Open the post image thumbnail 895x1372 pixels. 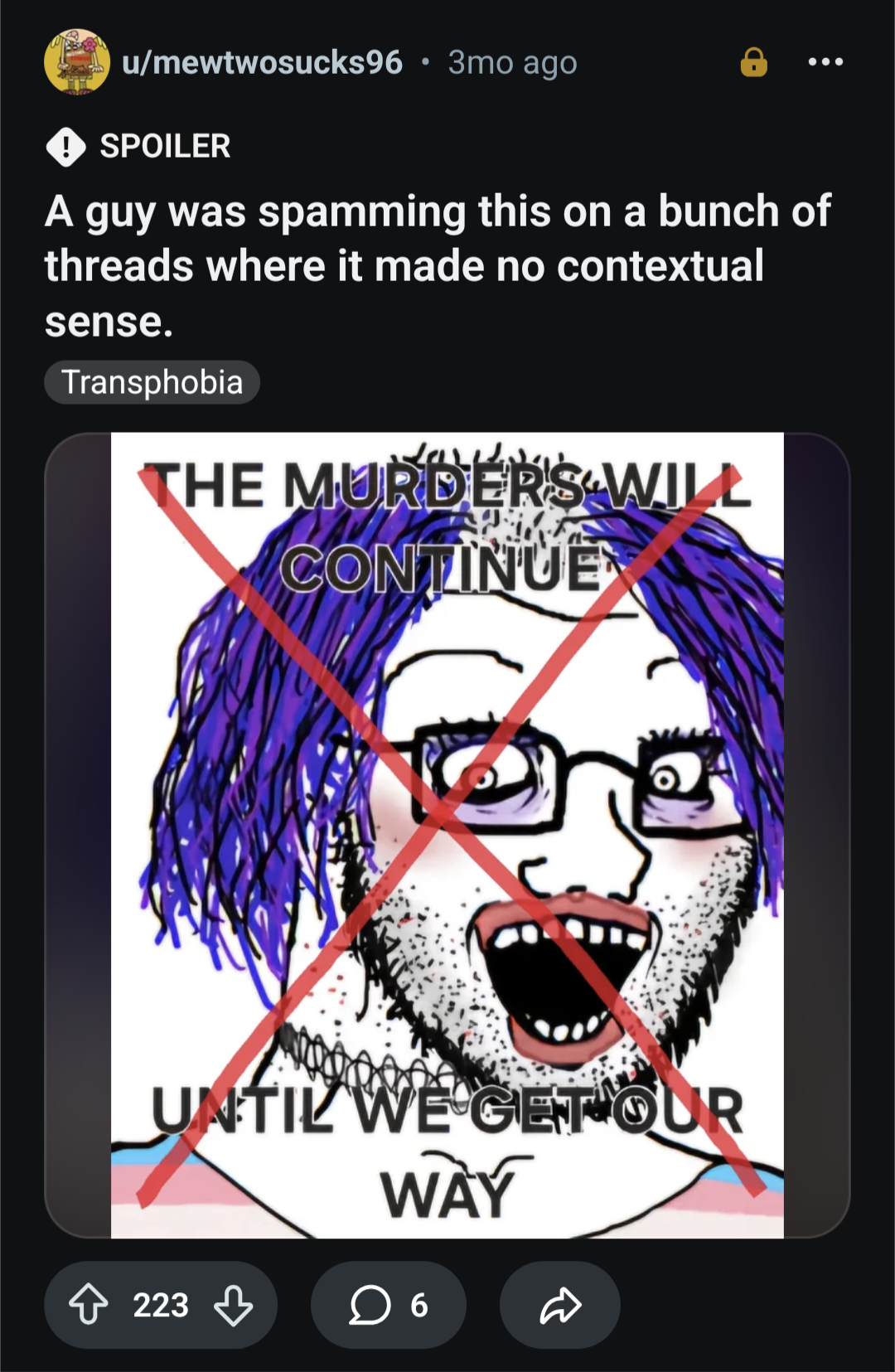coord(447,836)
